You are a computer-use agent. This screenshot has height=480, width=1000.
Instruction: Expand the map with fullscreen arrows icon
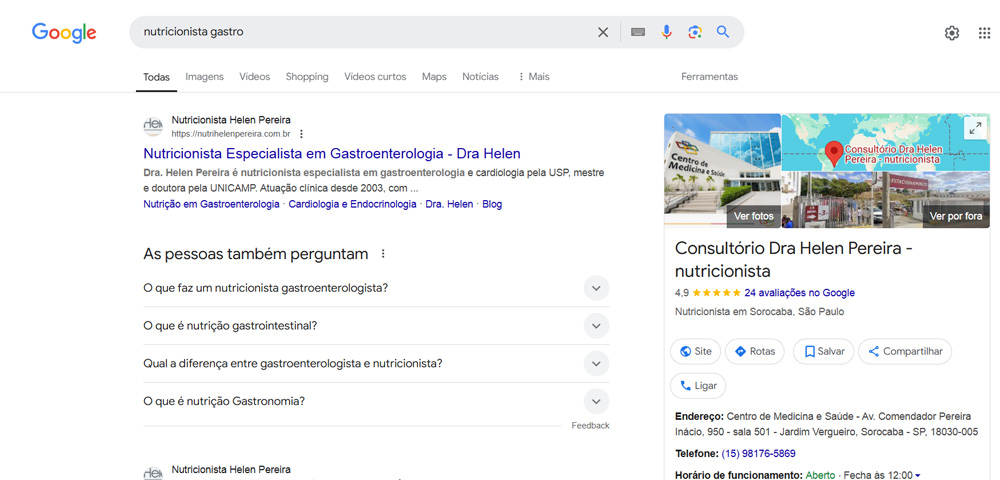pyautogui.click(x=975, y=128)
